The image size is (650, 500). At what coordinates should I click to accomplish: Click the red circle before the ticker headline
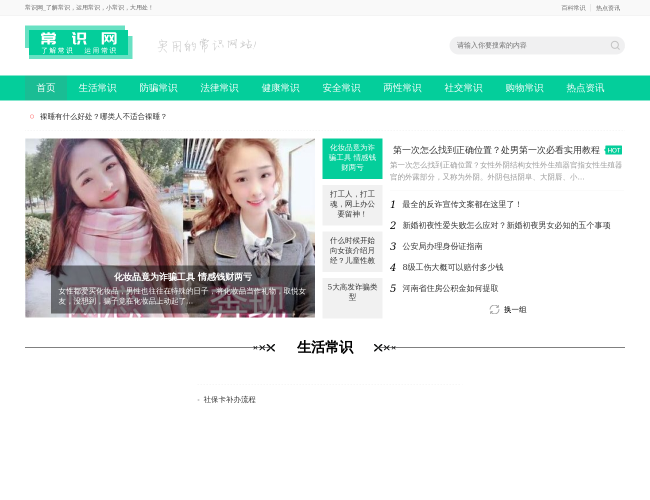tap(32, 117)
